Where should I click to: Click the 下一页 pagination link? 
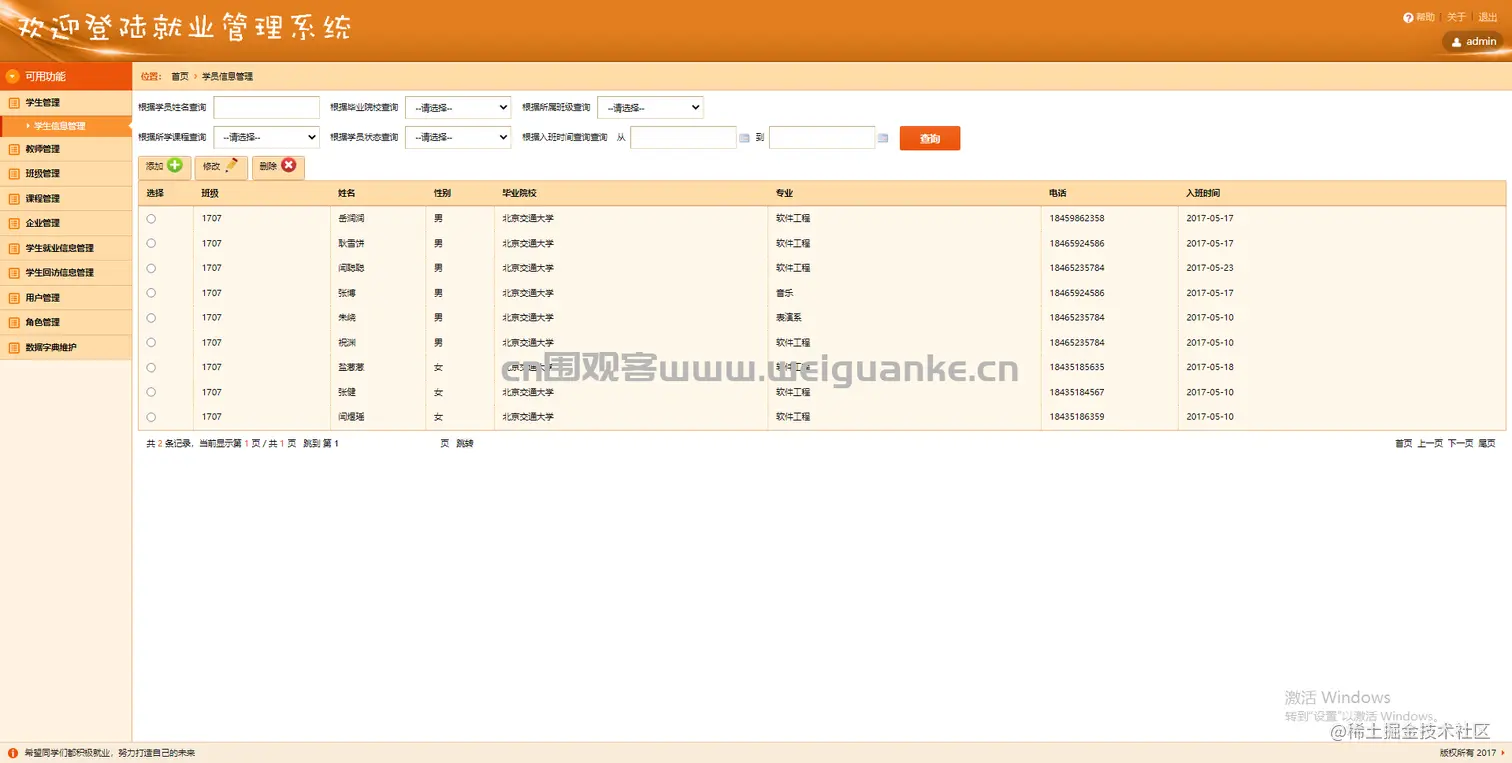(x=1461, y=443)
